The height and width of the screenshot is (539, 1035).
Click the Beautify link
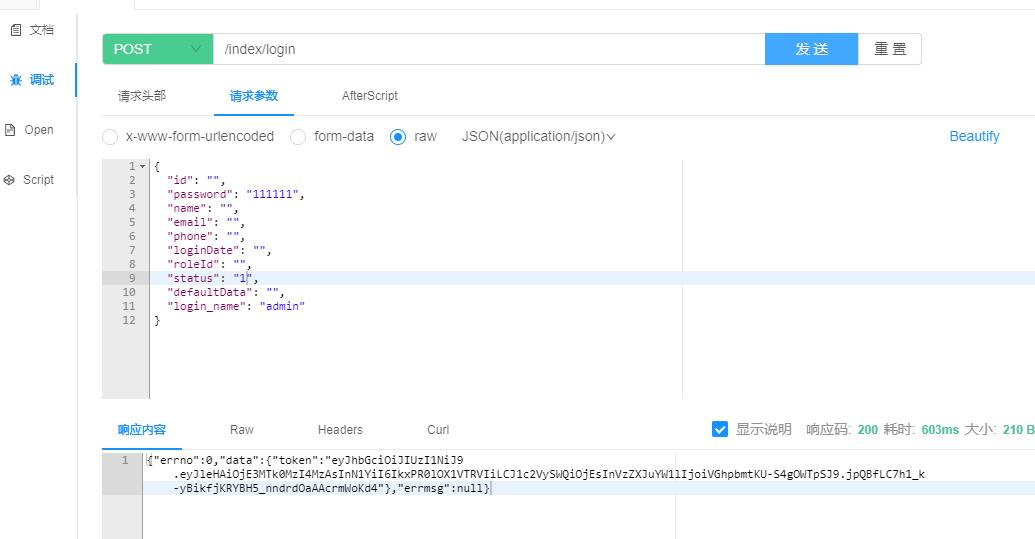pos(973,137)
